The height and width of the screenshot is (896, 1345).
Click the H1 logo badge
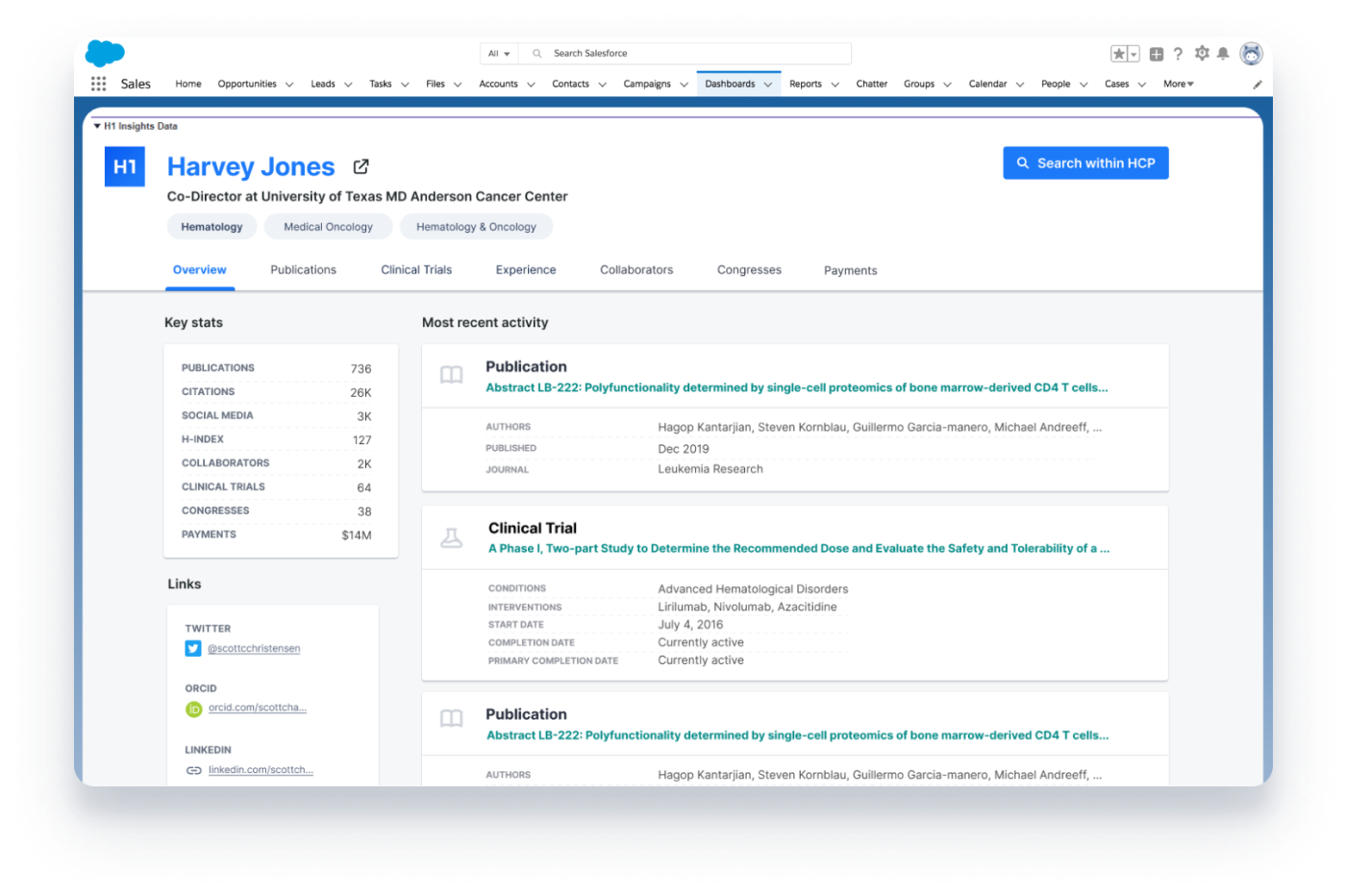[125, 166]
